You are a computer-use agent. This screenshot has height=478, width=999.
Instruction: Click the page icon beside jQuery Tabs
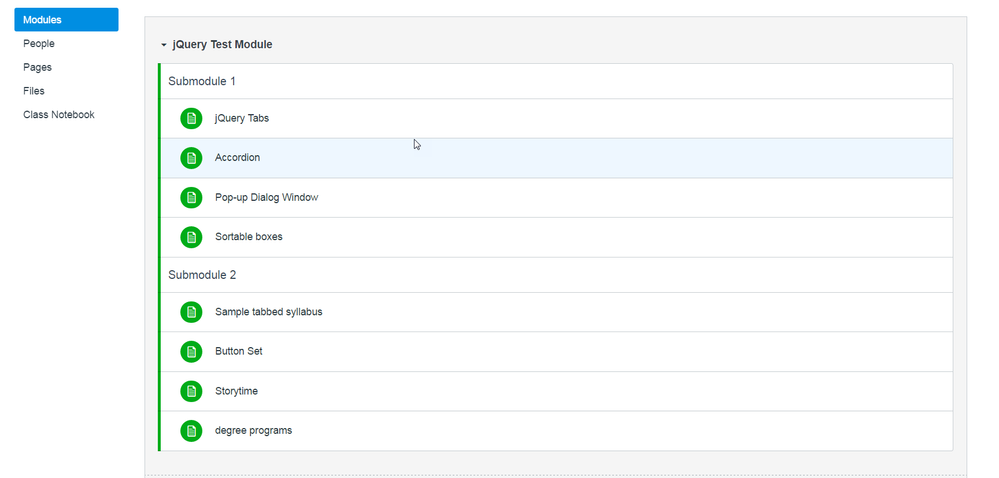point(191,118)
